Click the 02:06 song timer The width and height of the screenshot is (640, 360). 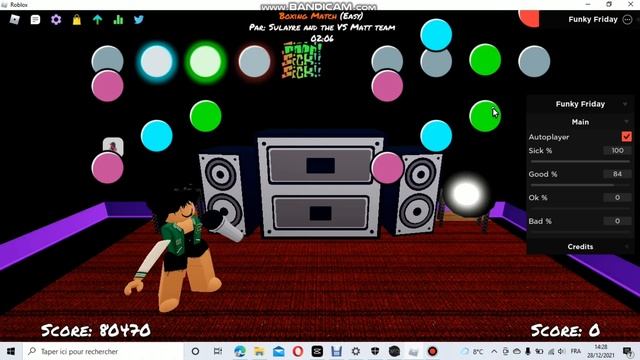[x=322, y=39]
